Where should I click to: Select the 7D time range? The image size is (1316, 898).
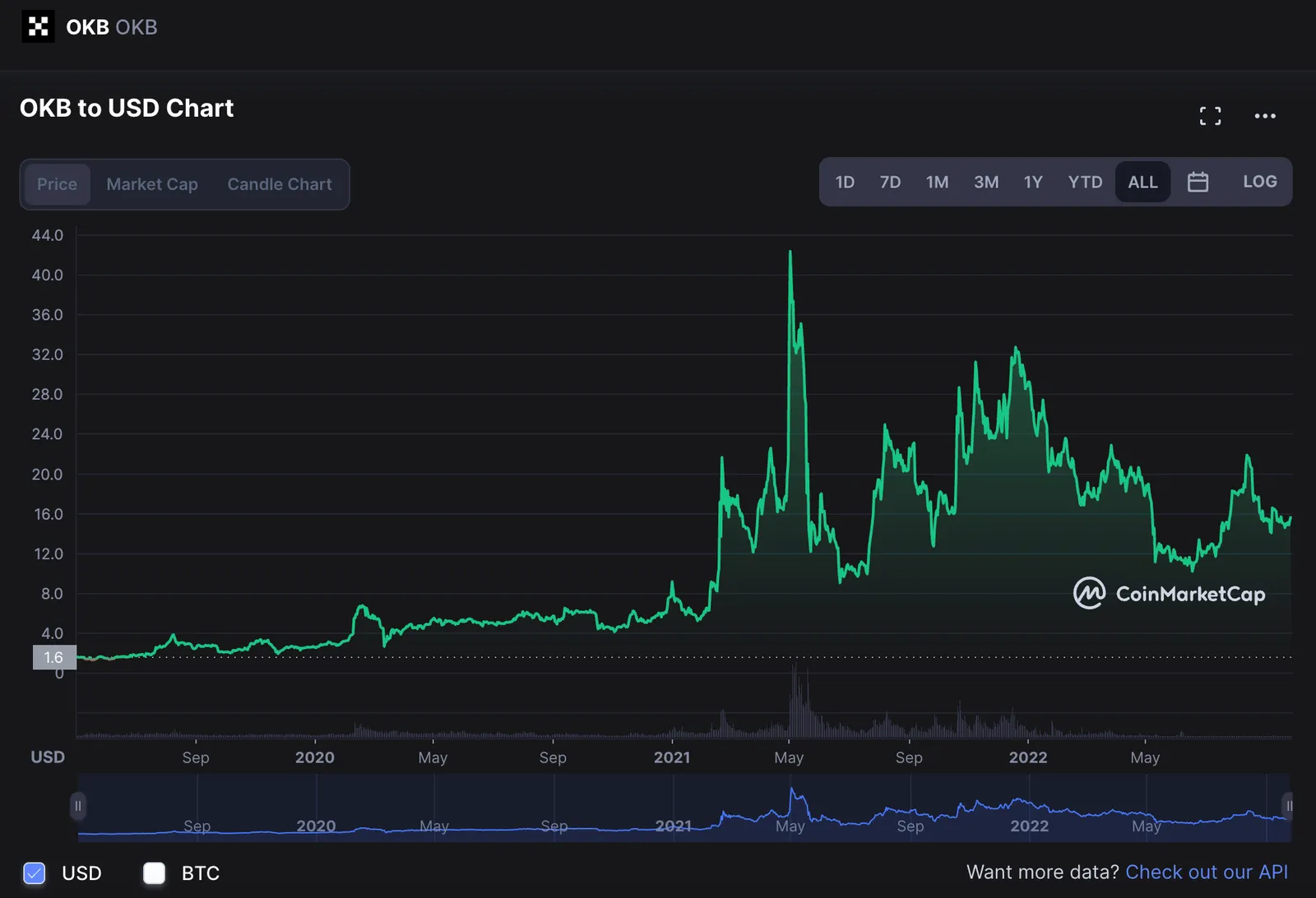pos(890,182)
